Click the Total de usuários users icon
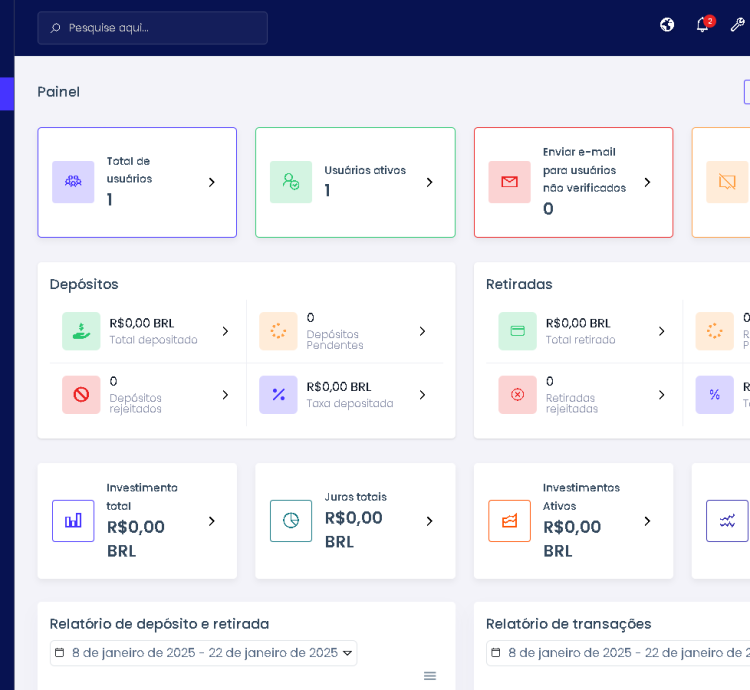 [x=73, y=182]
